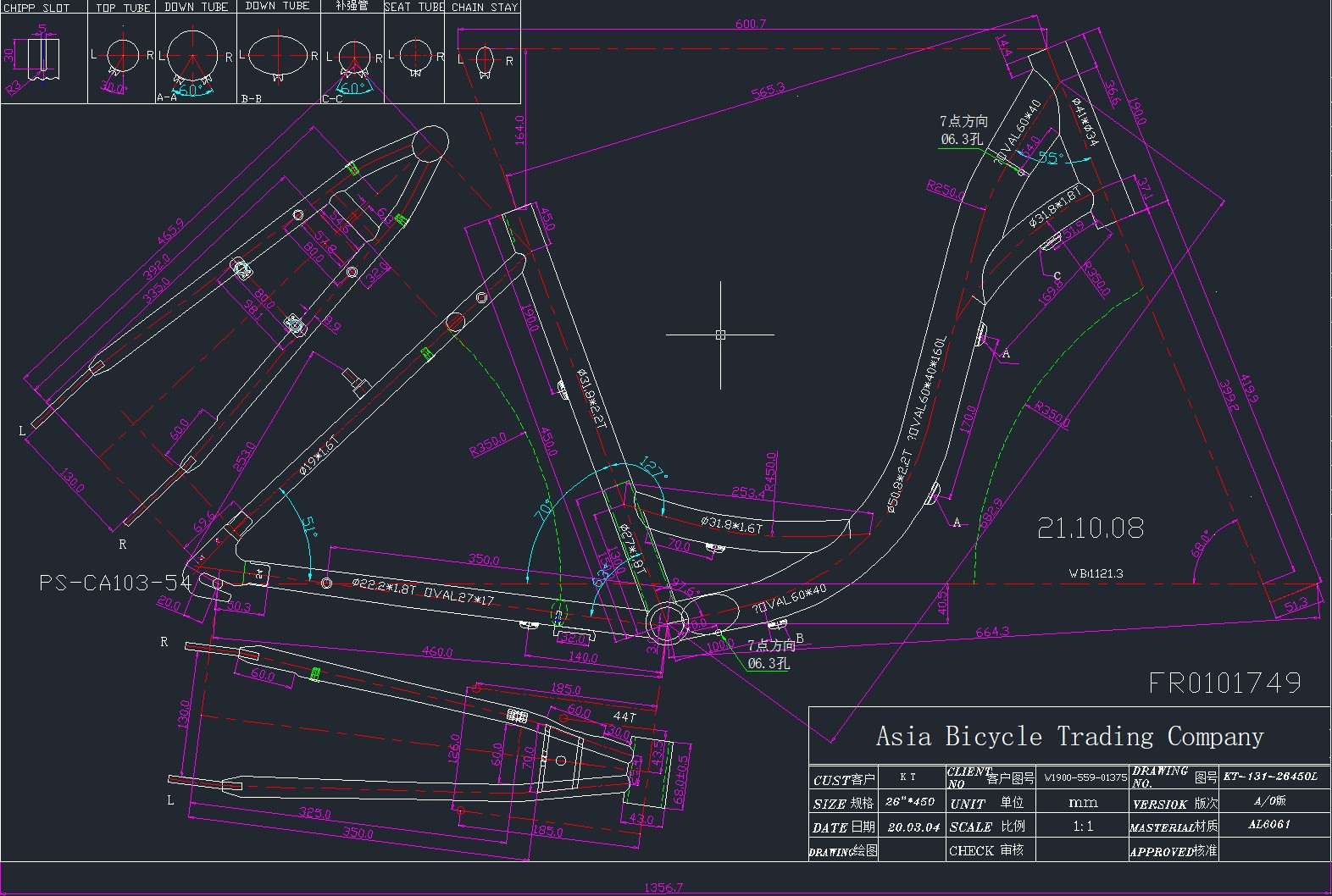The image size is (1332, 896).
Task: Select the CHAIN STAY cross-section diagram
Action: tap(485, 60)
